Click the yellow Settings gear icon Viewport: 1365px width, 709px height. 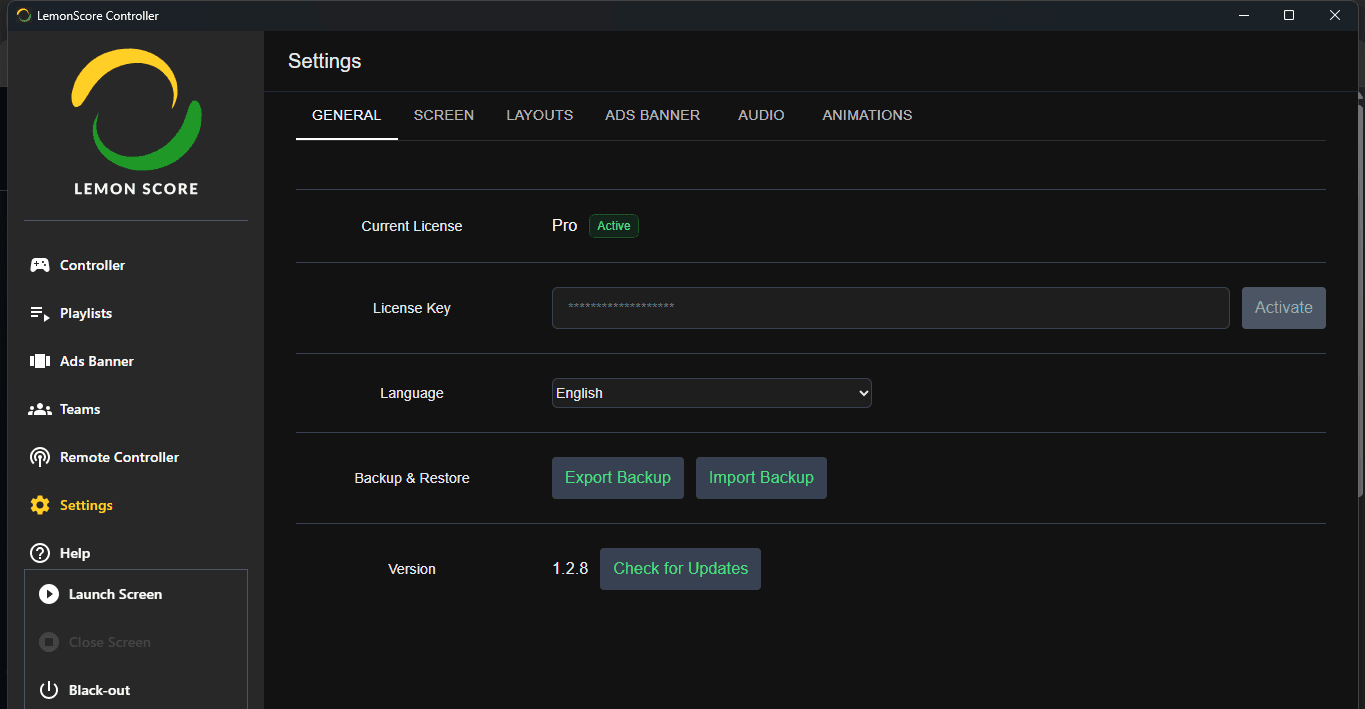[40, 505]
